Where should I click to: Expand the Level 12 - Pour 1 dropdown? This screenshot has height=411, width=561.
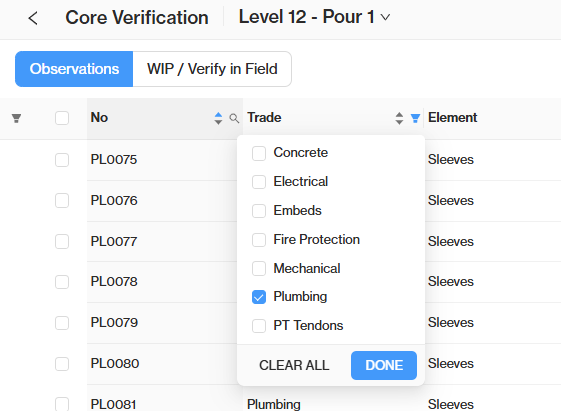314,17
